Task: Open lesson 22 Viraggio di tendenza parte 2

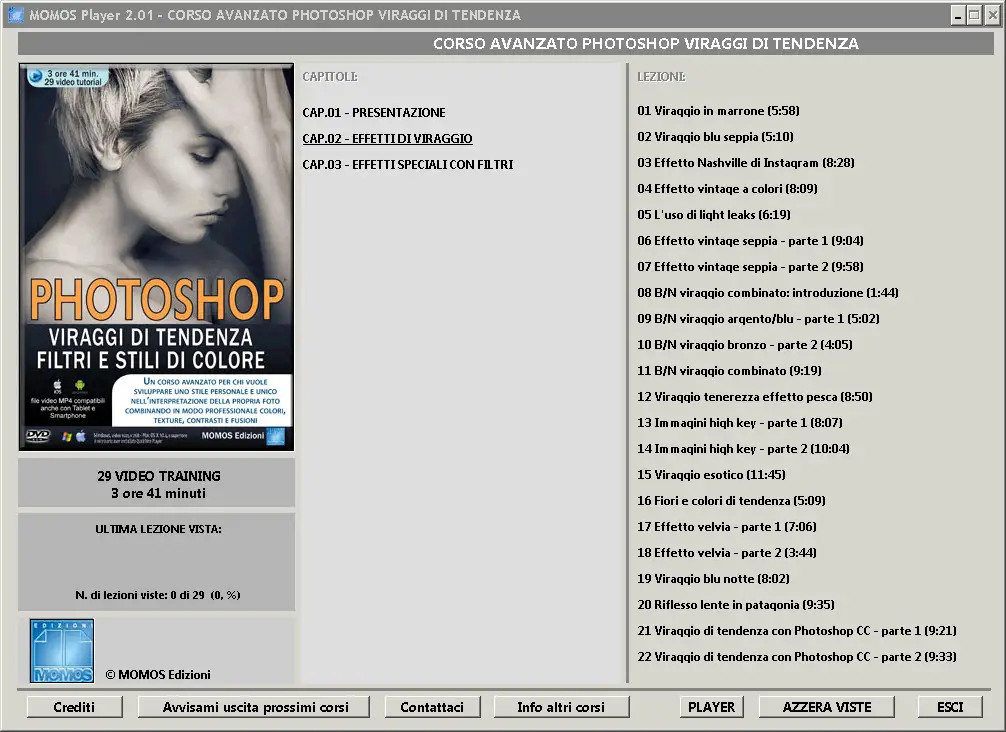Action: 796,656
